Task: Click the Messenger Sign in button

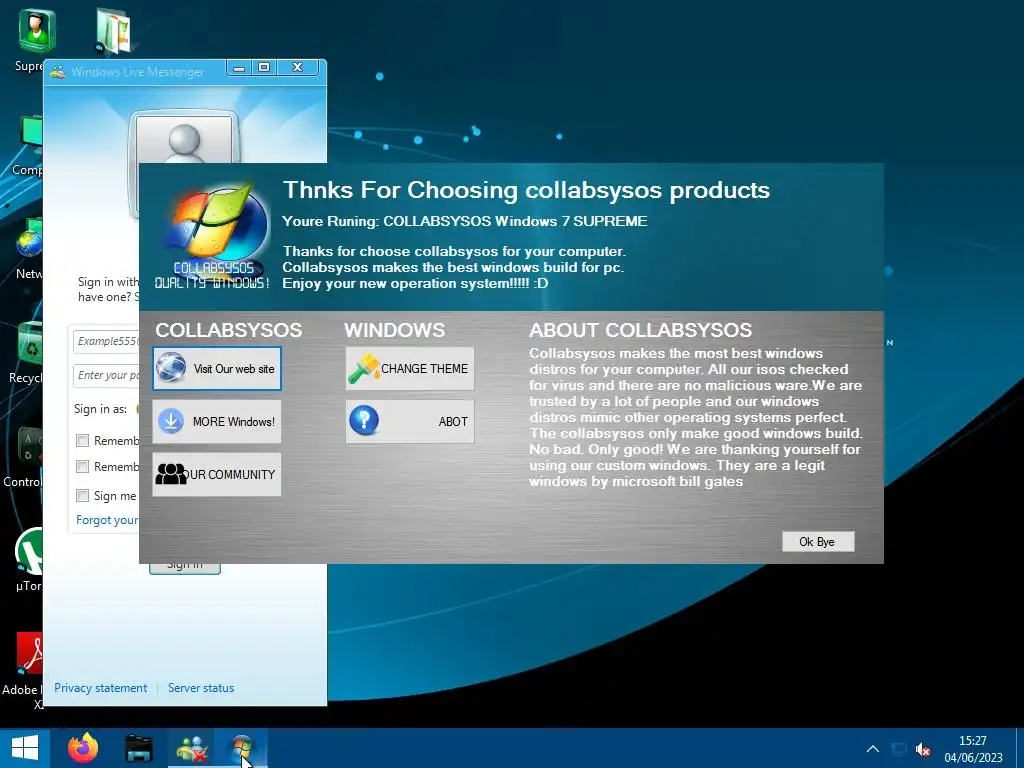Action: pyautogui.click(x=185, y=569)
